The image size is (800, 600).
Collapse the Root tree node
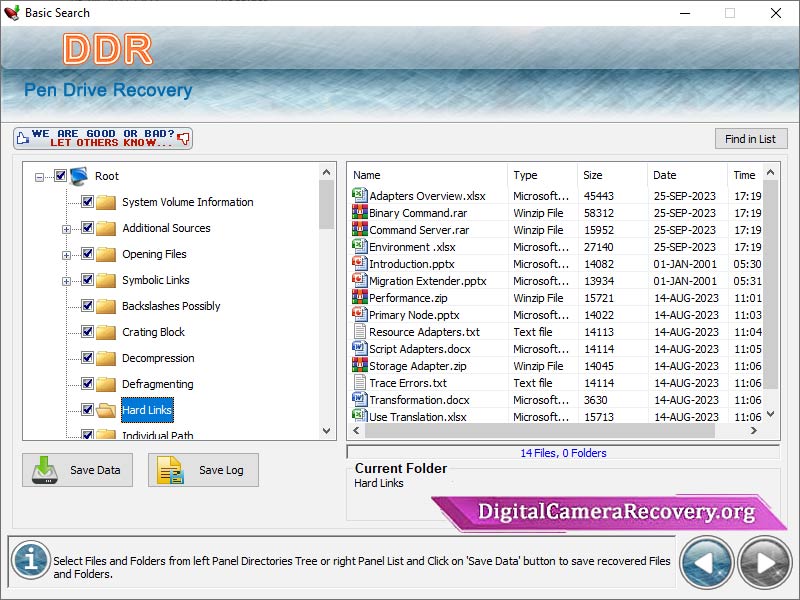40,177
